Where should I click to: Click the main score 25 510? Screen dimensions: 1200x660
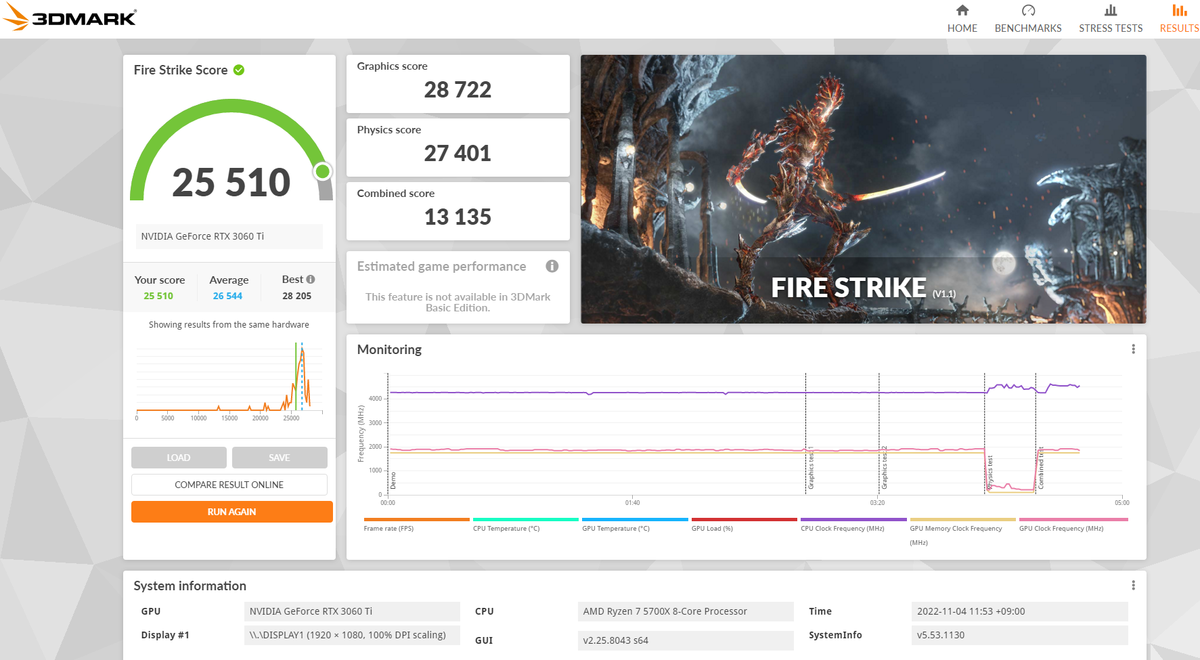click(x=231, y=182)
